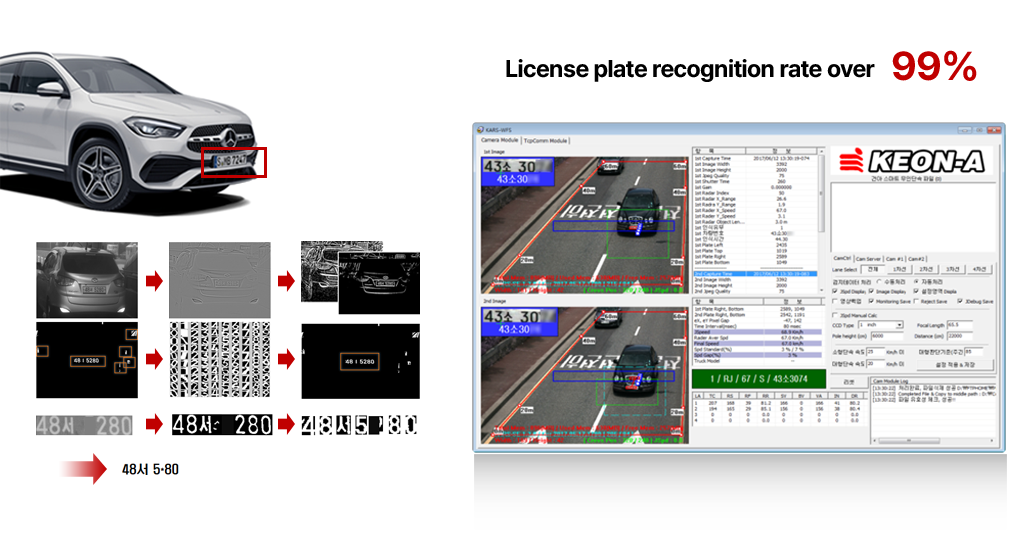The image size is (1027, 534).
Task: Toggle the JDebug Save checkbox
Action: (959, 301)
